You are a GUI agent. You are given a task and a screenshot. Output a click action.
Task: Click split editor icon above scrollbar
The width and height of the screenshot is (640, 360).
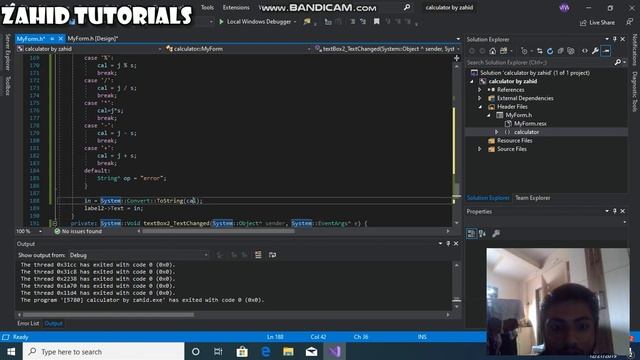tap(456, 58)
